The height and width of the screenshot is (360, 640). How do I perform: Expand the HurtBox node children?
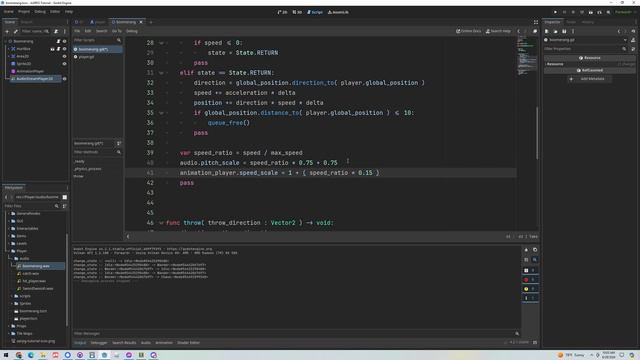[x=8, y=49]
